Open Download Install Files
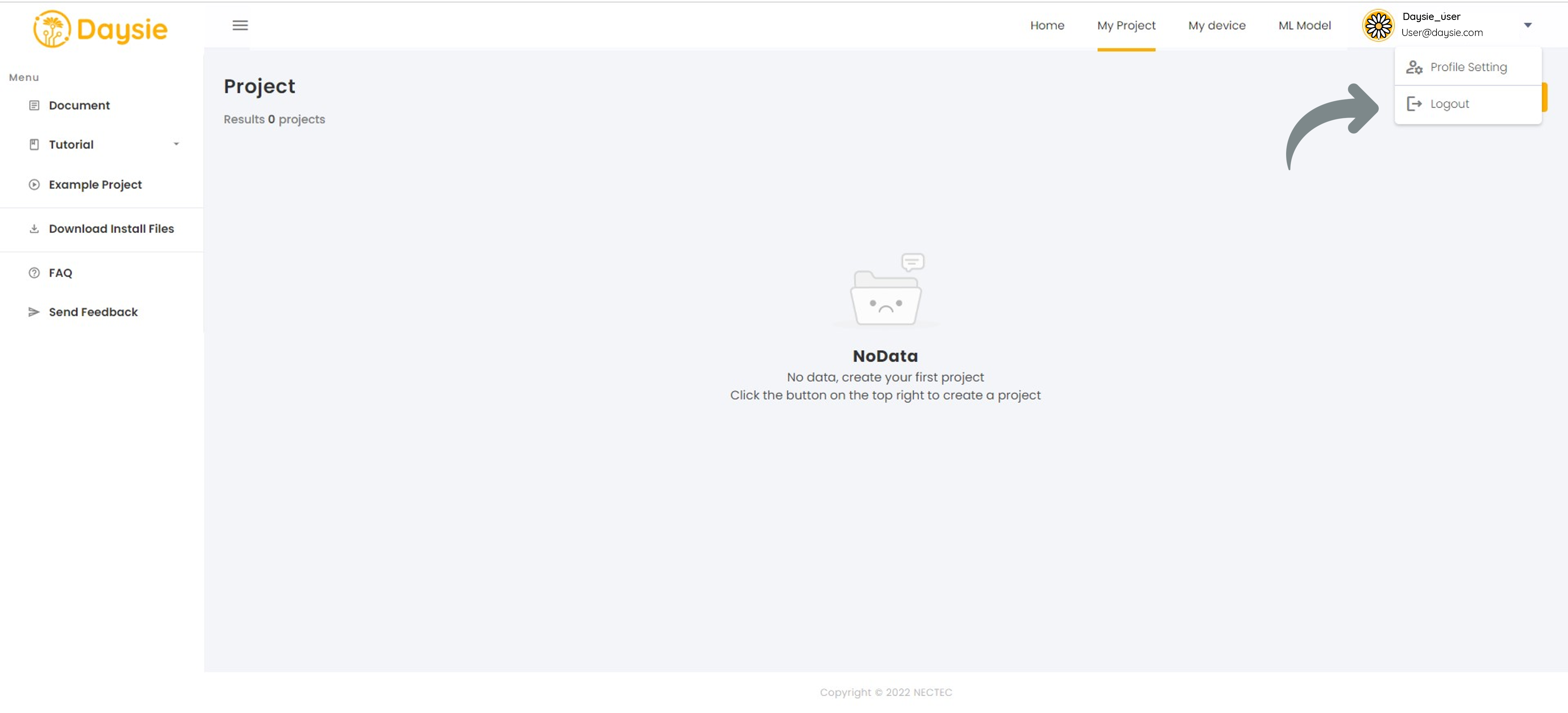Image resolution: width=1568 pixels, height=713 pixels. 112,228
